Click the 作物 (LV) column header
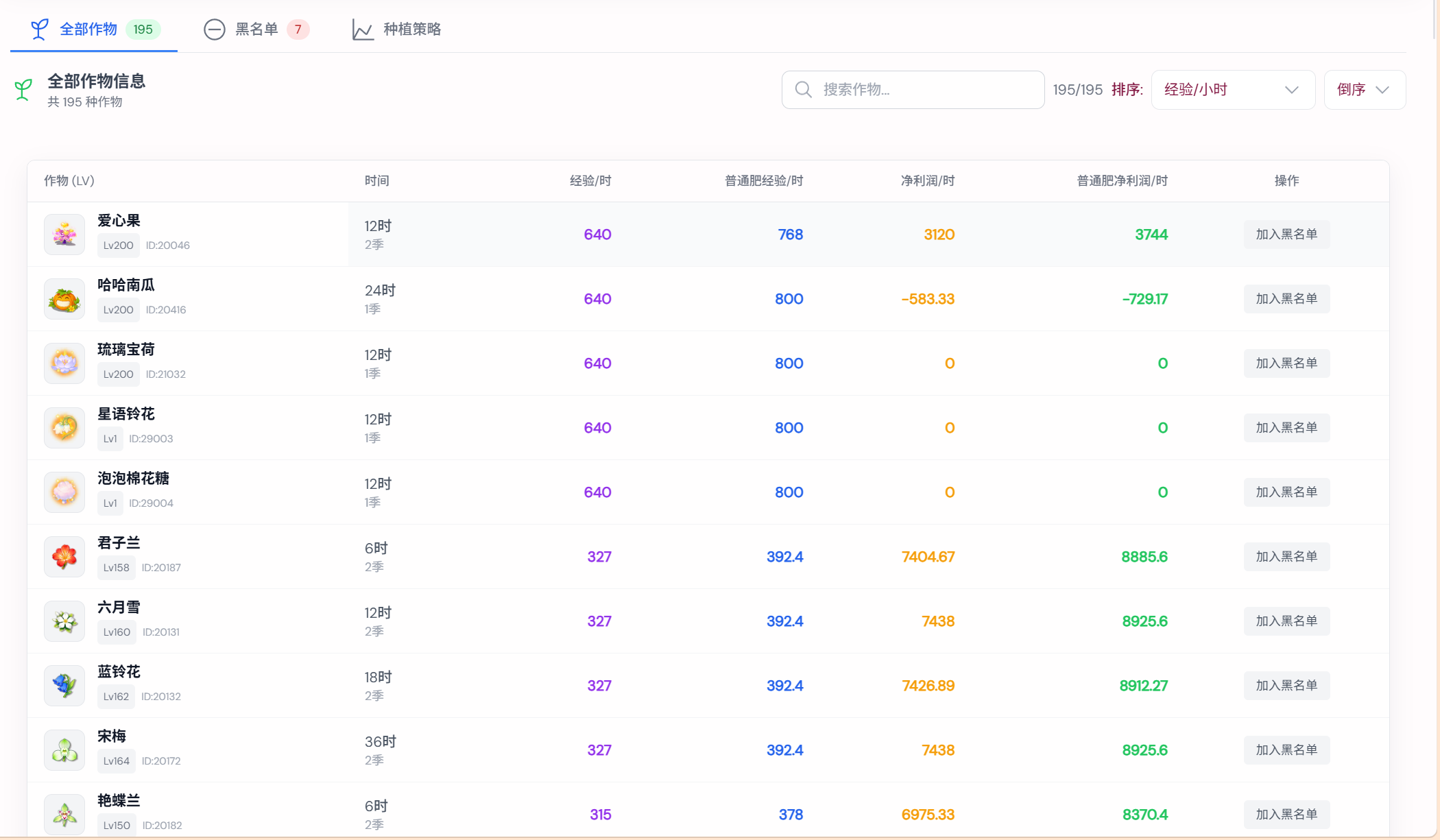The width and height of the screenshot is (1440, 840). (69, 181)
